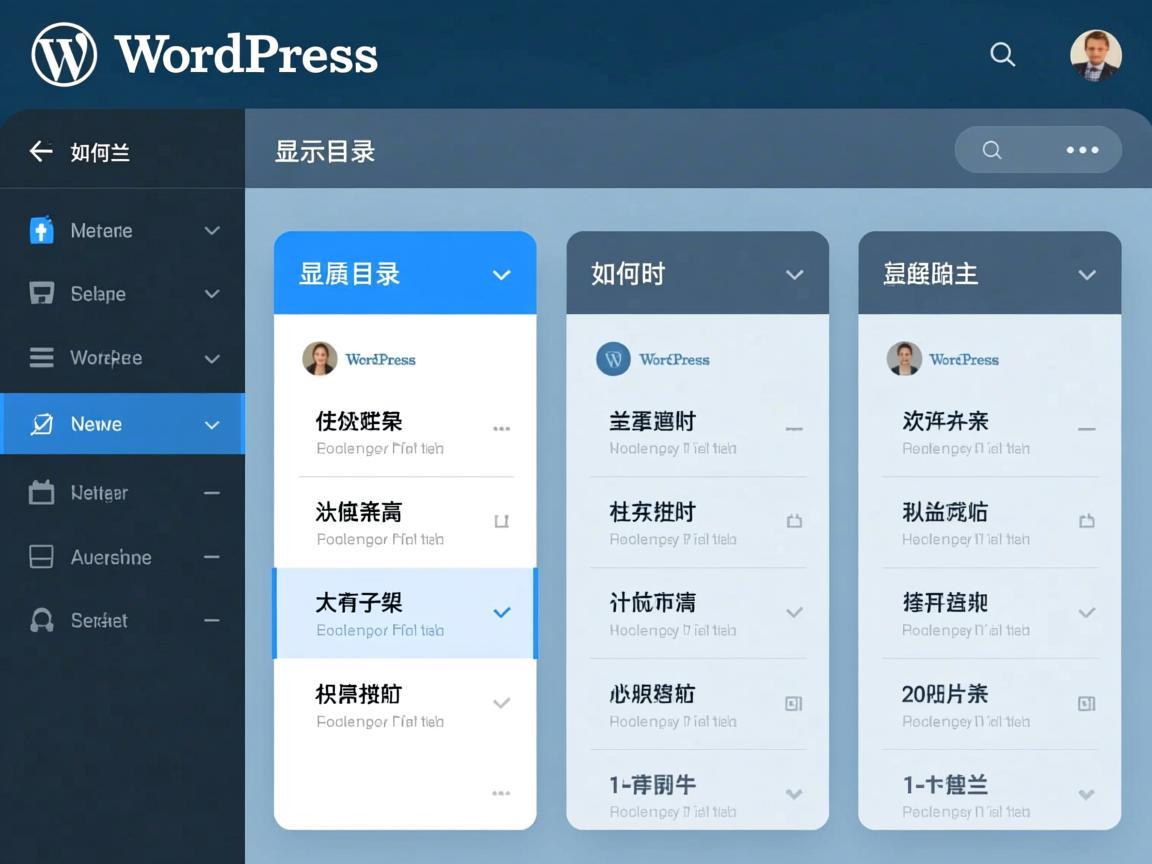
Task: Click the calendar icon next to Nettger
Action: tap(42, 493)
